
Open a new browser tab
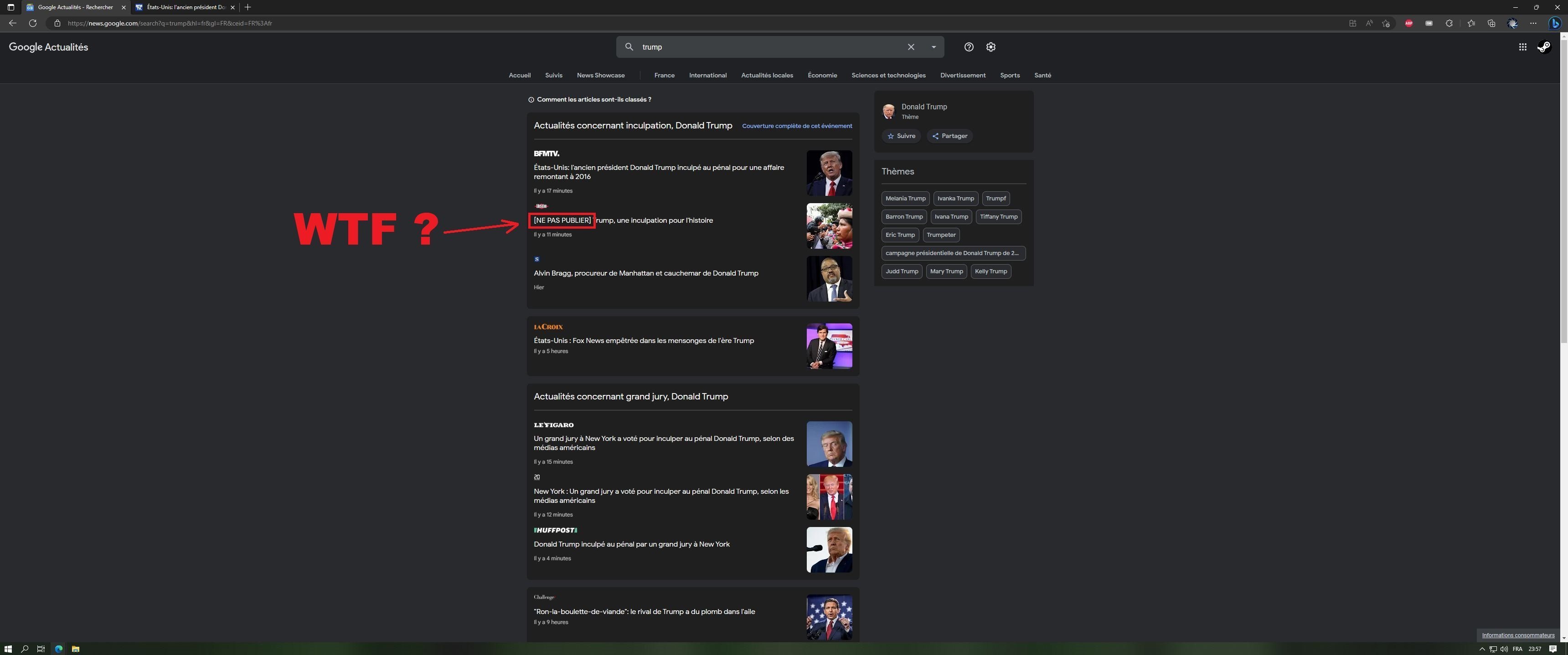[248, 7]
